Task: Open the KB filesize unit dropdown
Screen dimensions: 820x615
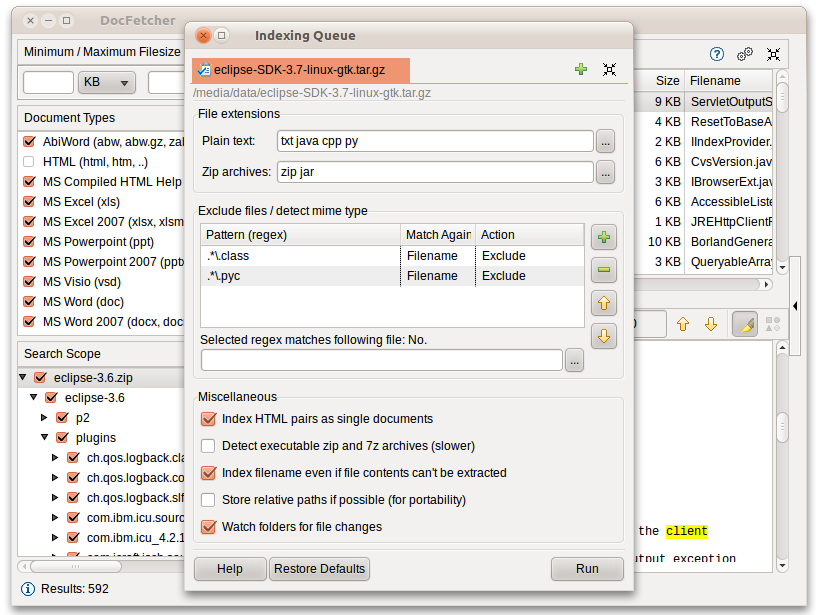Action: [108, 83]
